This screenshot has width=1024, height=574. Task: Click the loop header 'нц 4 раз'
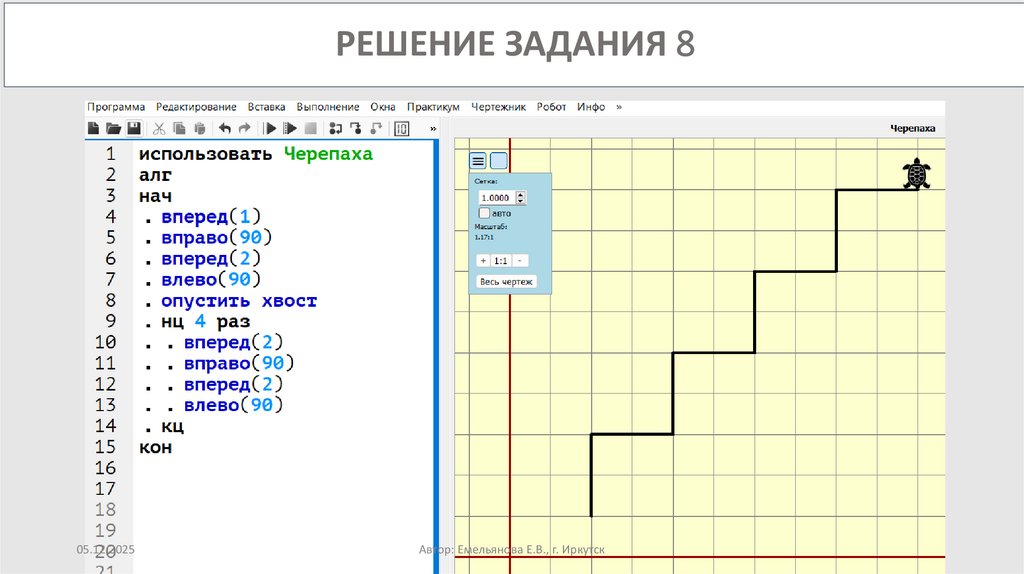click(x=206, y=322)
